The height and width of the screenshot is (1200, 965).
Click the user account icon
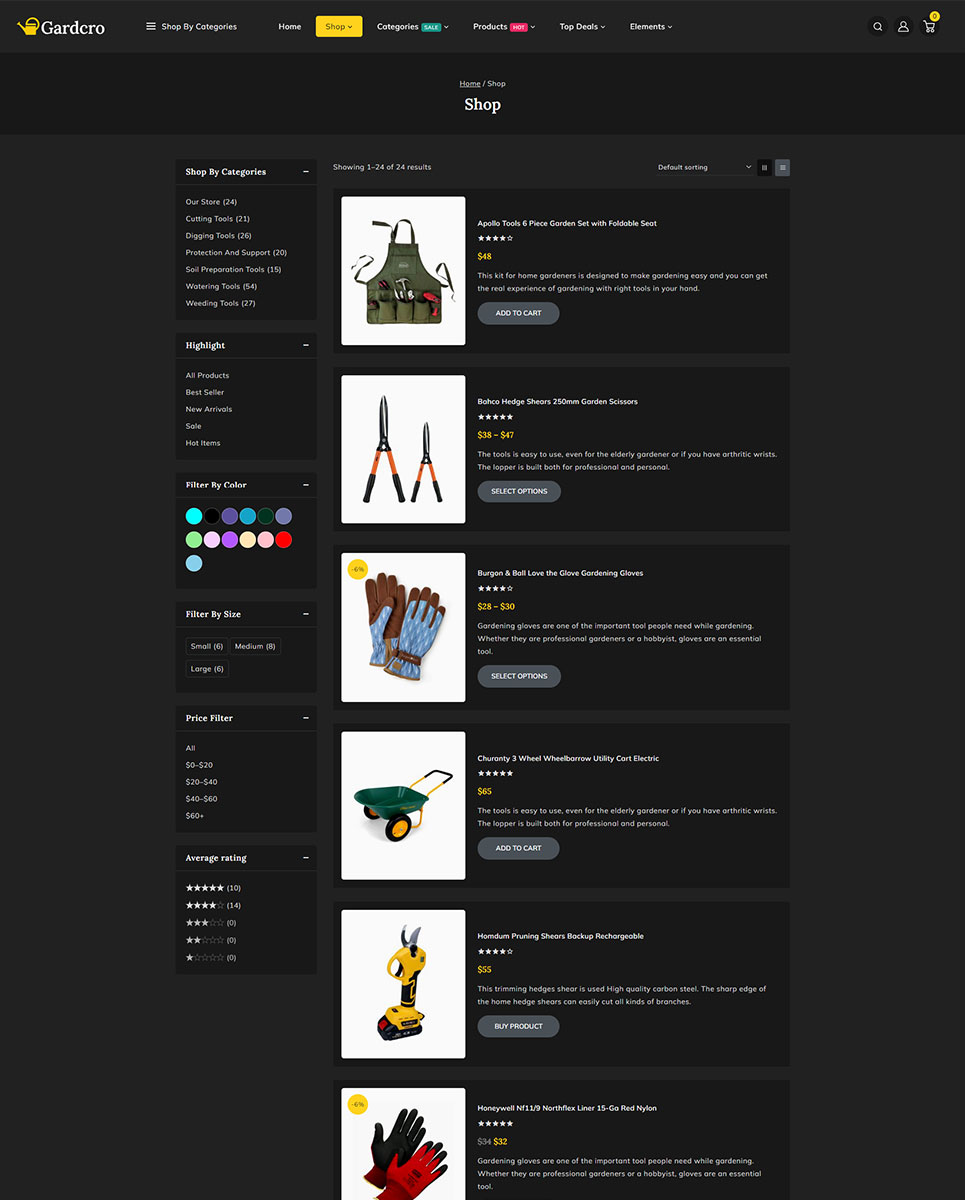tap(903, 27)
